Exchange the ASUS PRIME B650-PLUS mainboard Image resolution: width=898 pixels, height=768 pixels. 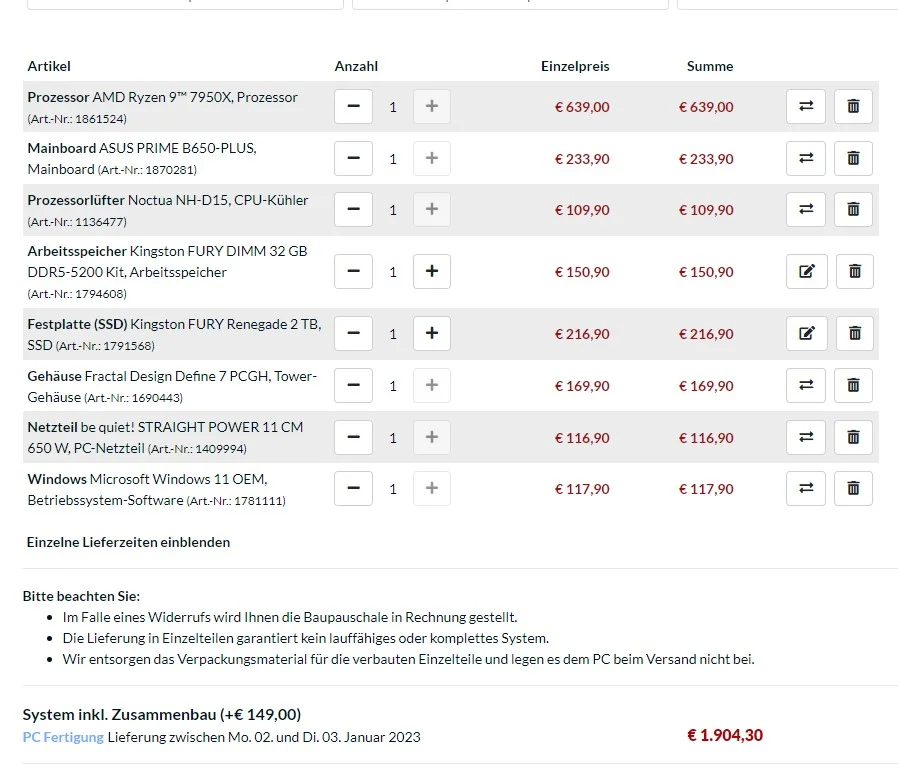point(806,158)
